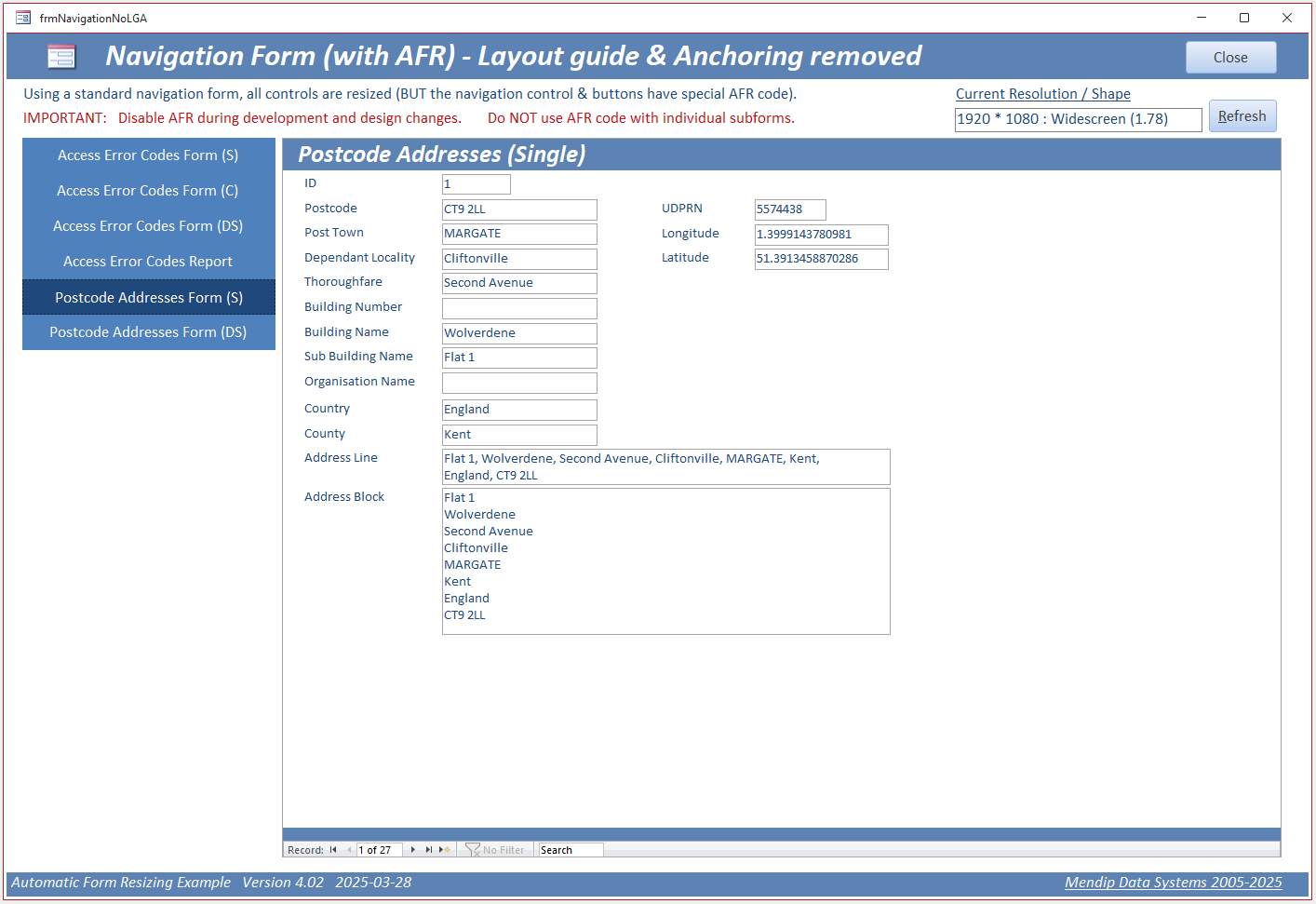Open Mendip Data Systems 2005-2025 link
1316x904 pixels.
click(x=1174, y=883)
